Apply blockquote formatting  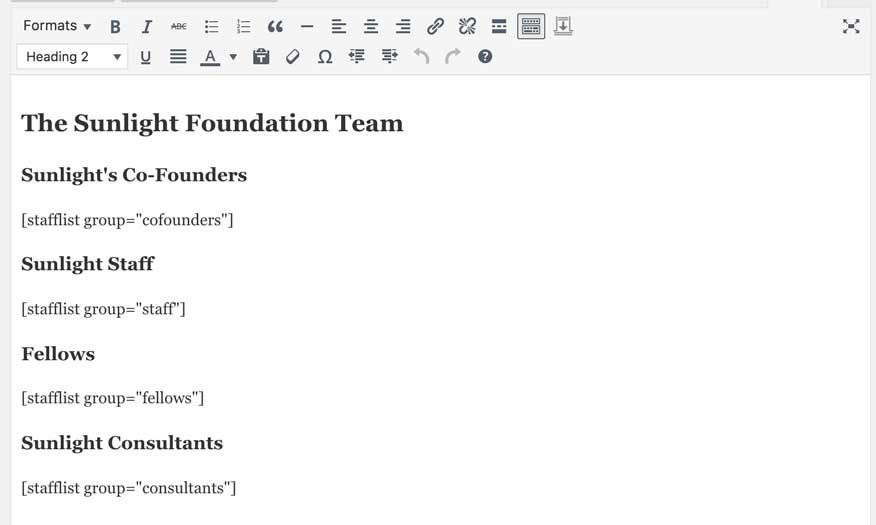[x=275, y=26]
